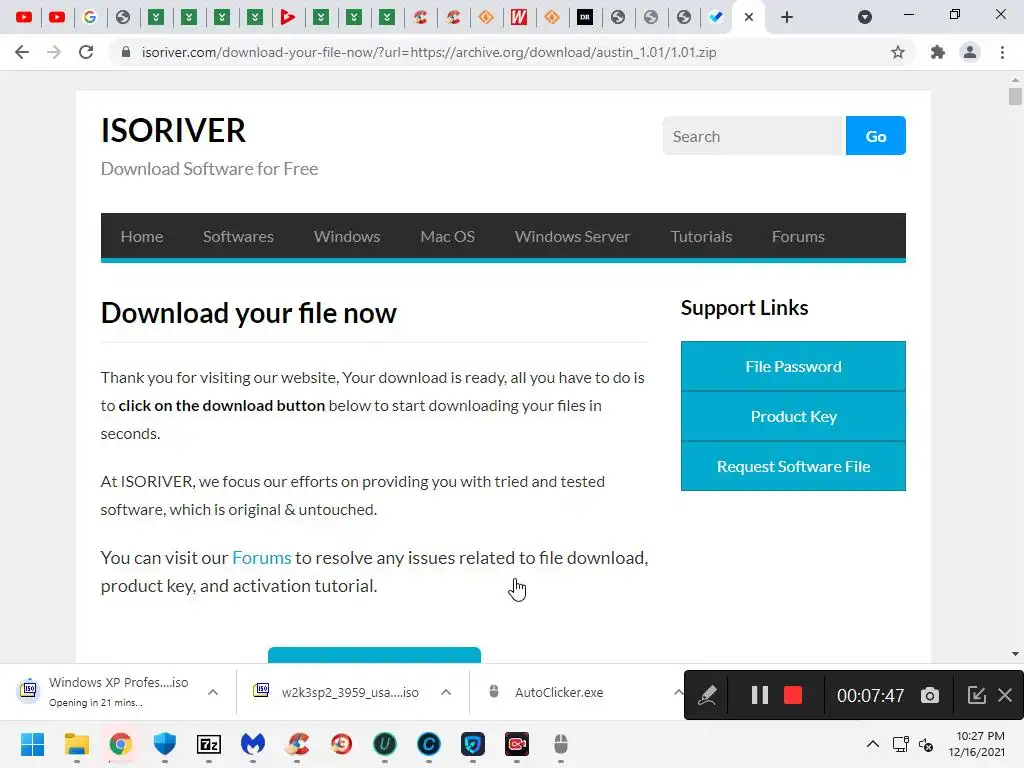The width and height of the screenshot is (1024, 768).
Task: Click the address bar URL
Action: pos(429,52)
